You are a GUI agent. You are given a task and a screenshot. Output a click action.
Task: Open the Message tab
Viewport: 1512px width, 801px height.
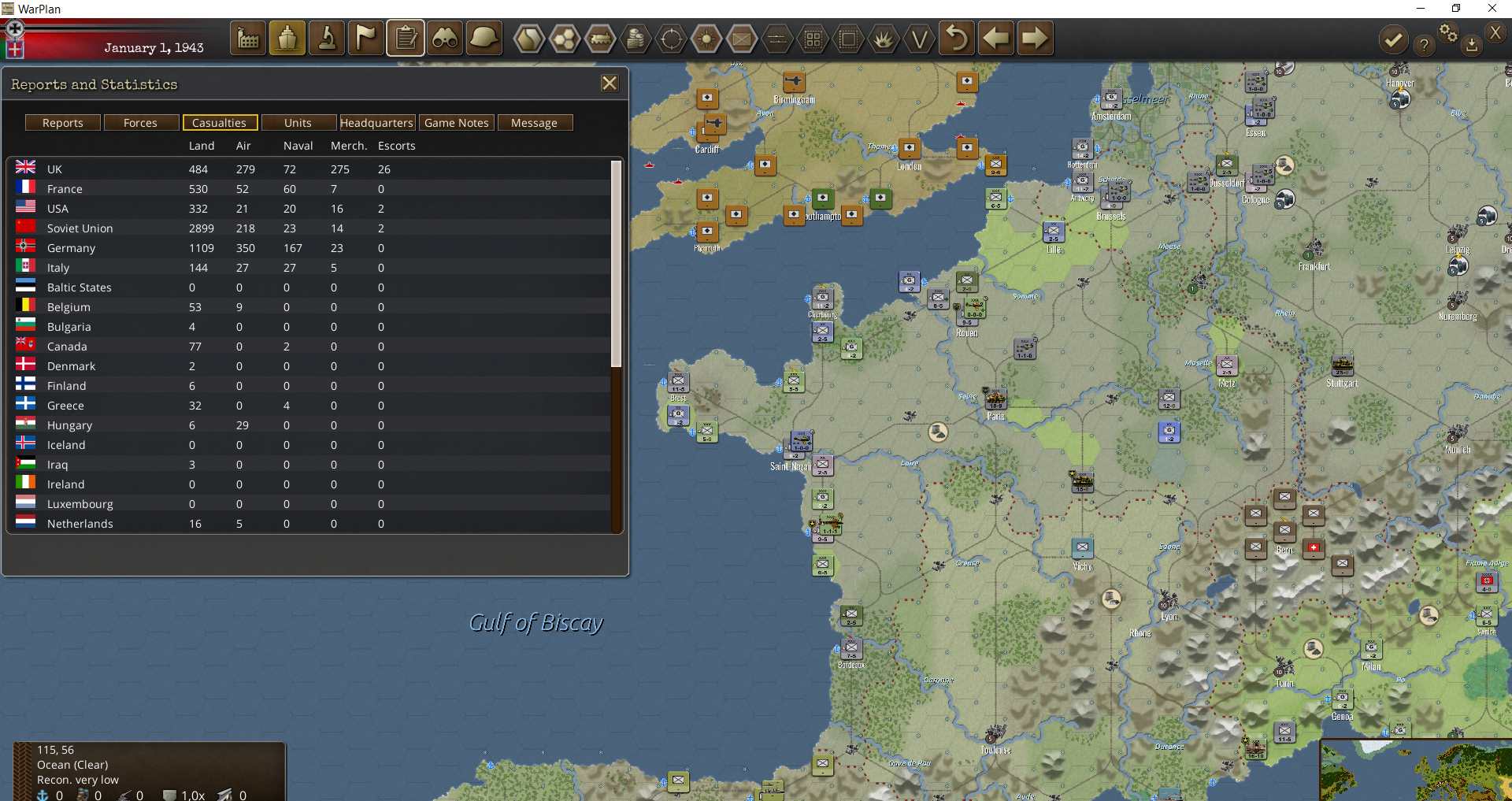(535, 123)
